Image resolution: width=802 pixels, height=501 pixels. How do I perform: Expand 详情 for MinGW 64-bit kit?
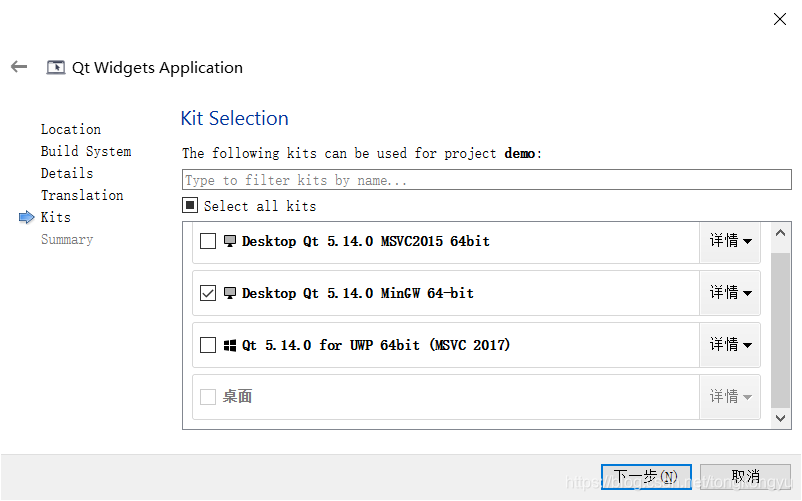point(730,293)
